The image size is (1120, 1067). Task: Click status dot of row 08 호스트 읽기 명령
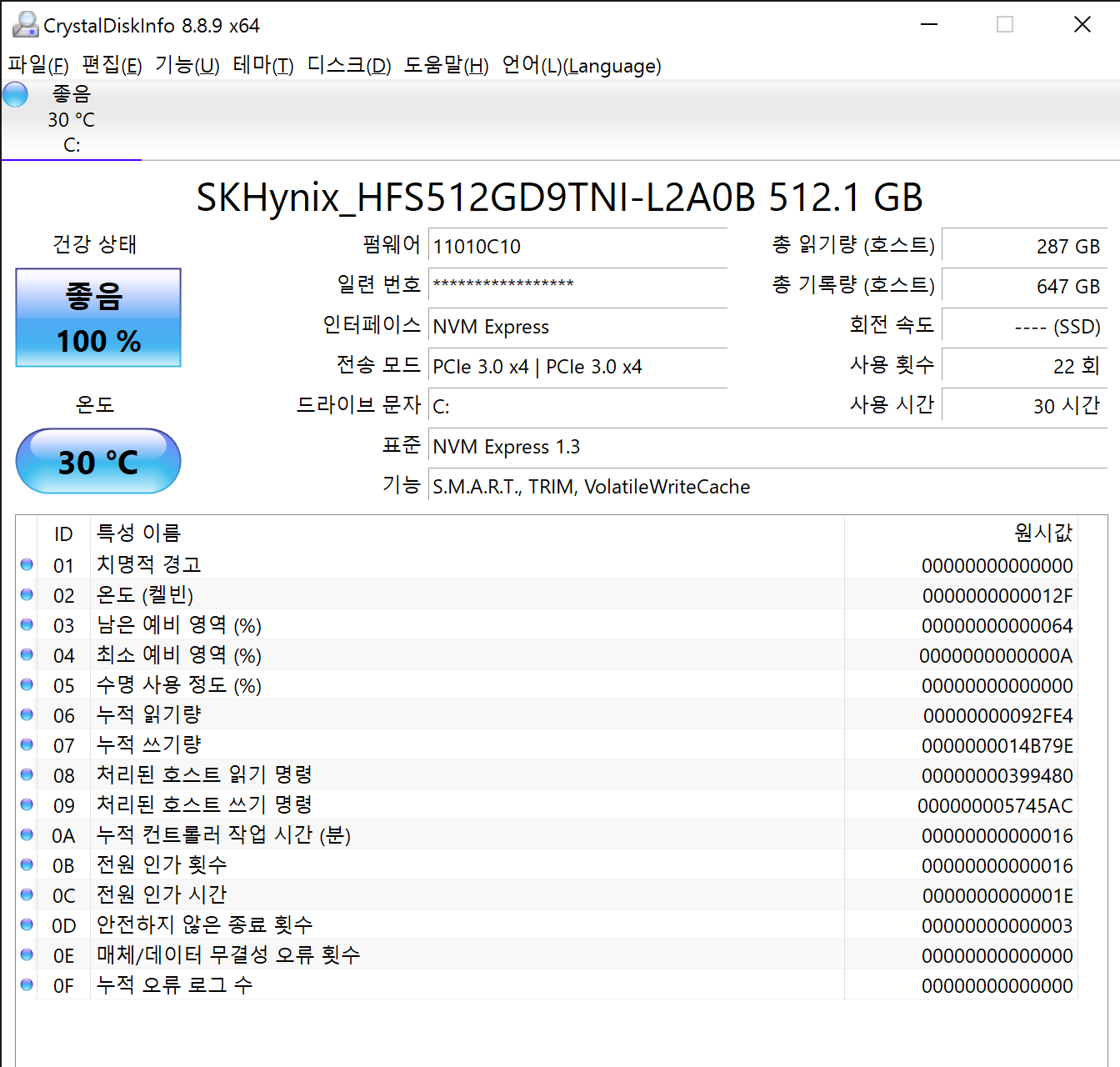pos(27,774)
